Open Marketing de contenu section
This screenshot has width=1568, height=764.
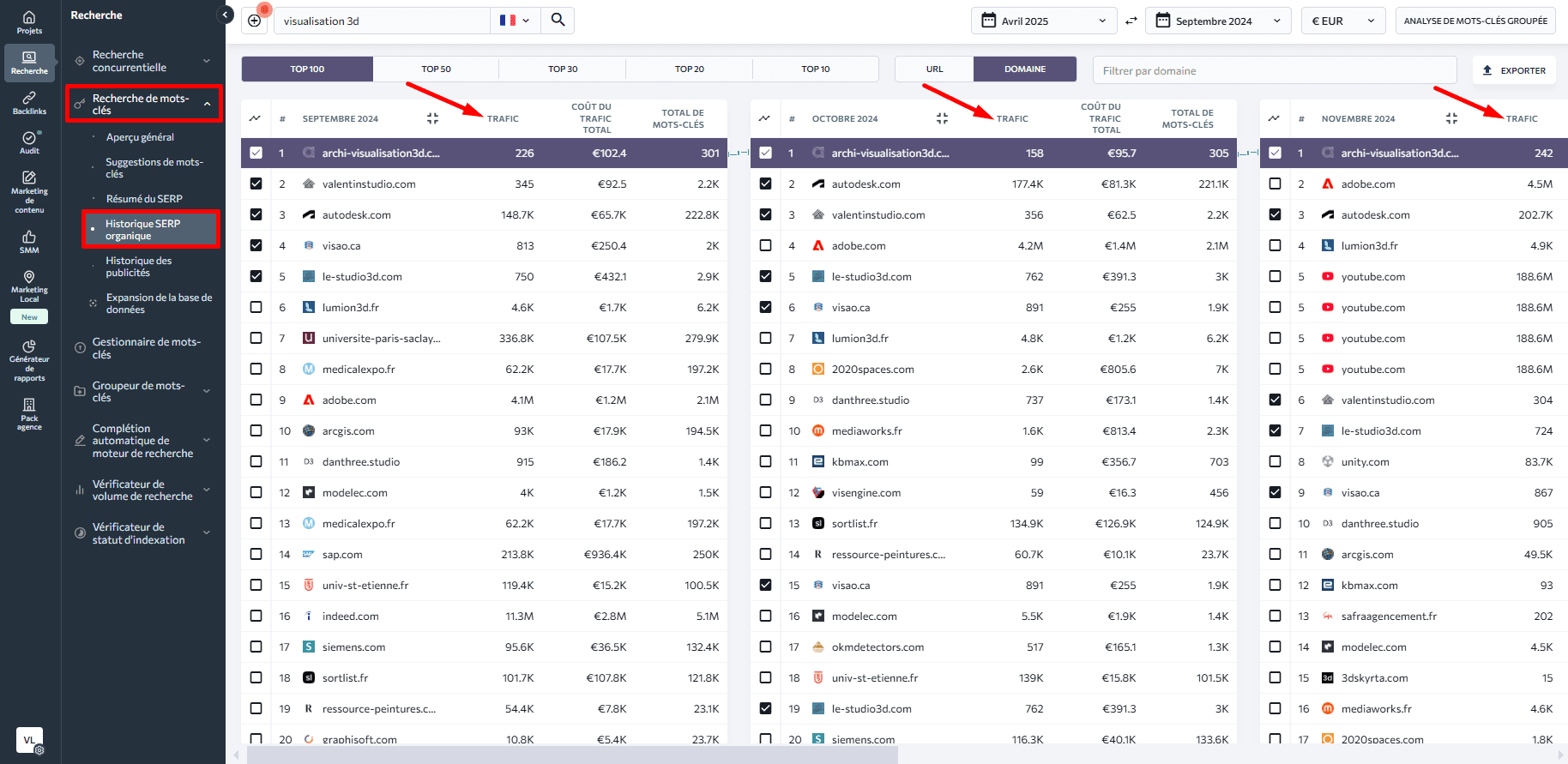[x=29, y=192]
